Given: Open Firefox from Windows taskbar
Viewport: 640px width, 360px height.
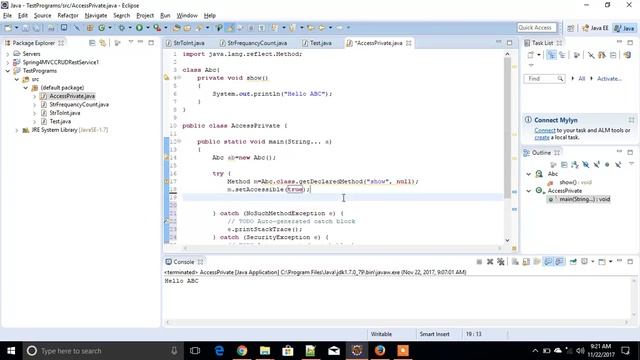Looking at the screenshot, I should click(x=380, y=351).
